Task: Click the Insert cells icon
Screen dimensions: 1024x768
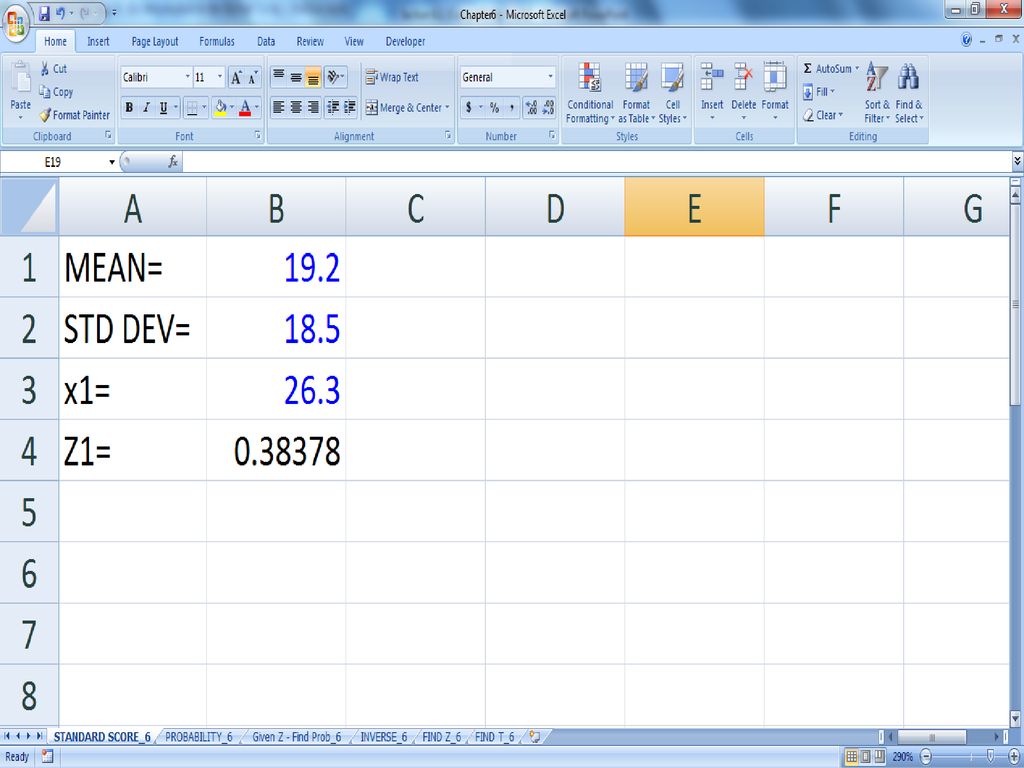Action: 712,78
